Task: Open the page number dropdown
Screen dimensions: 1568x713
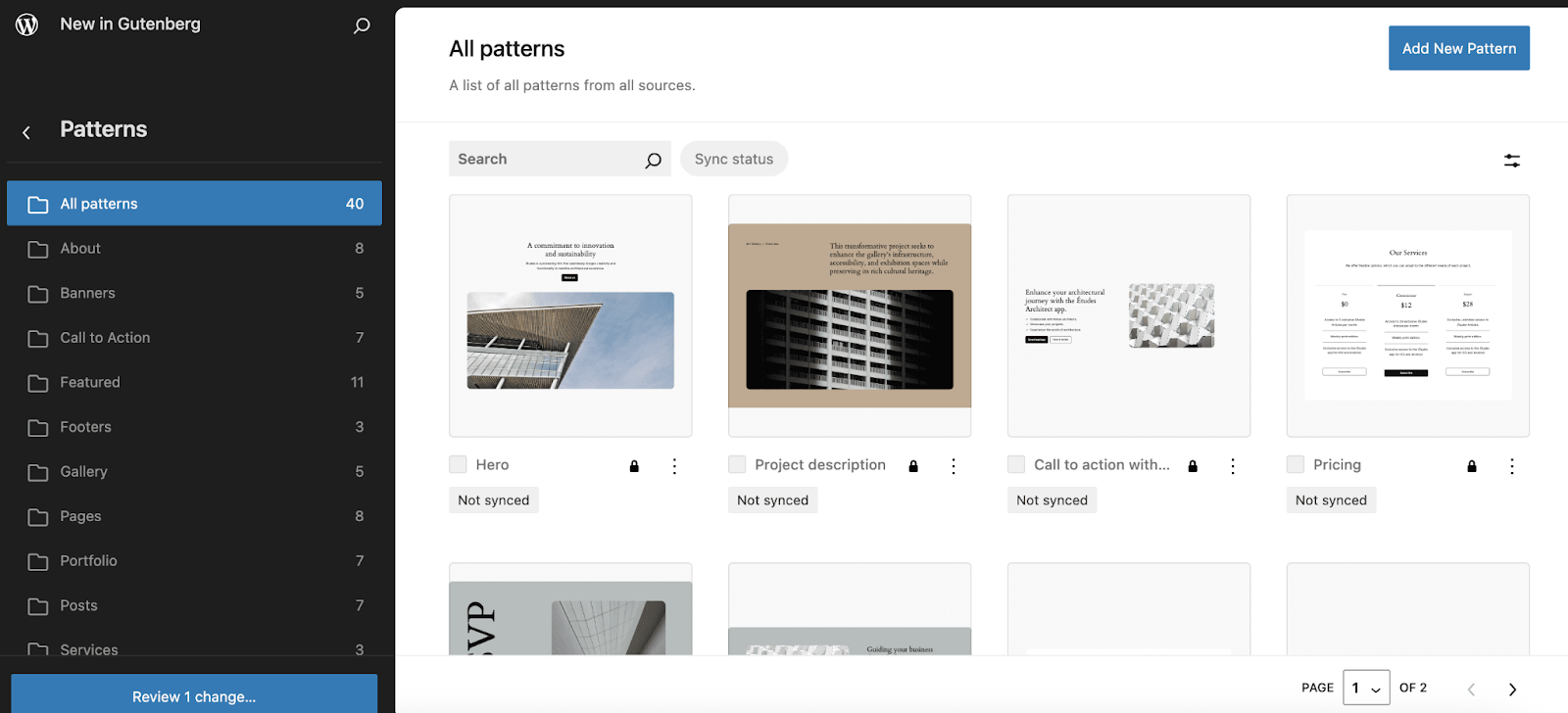Action: click(1366, 688)
